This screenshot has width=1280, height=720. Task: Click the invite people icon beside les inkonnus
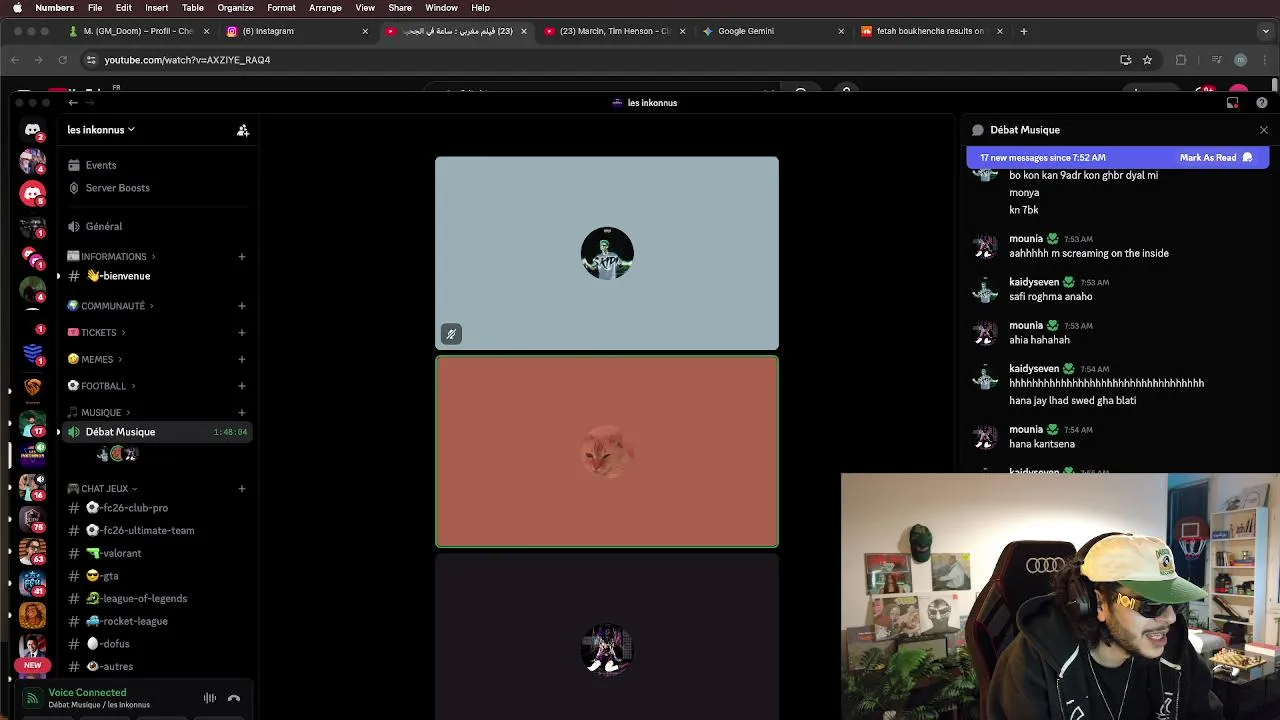pos(243,130)
